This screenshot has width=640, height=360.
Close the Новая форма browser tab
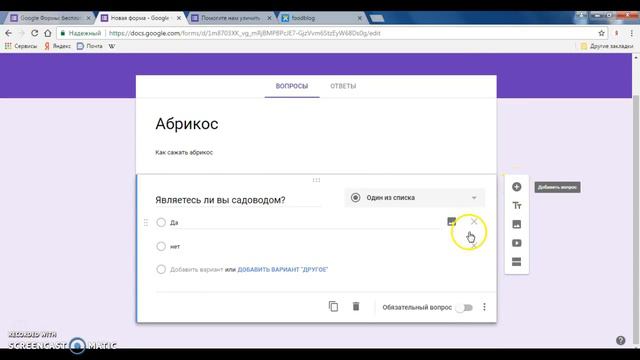tap(179, 18)
